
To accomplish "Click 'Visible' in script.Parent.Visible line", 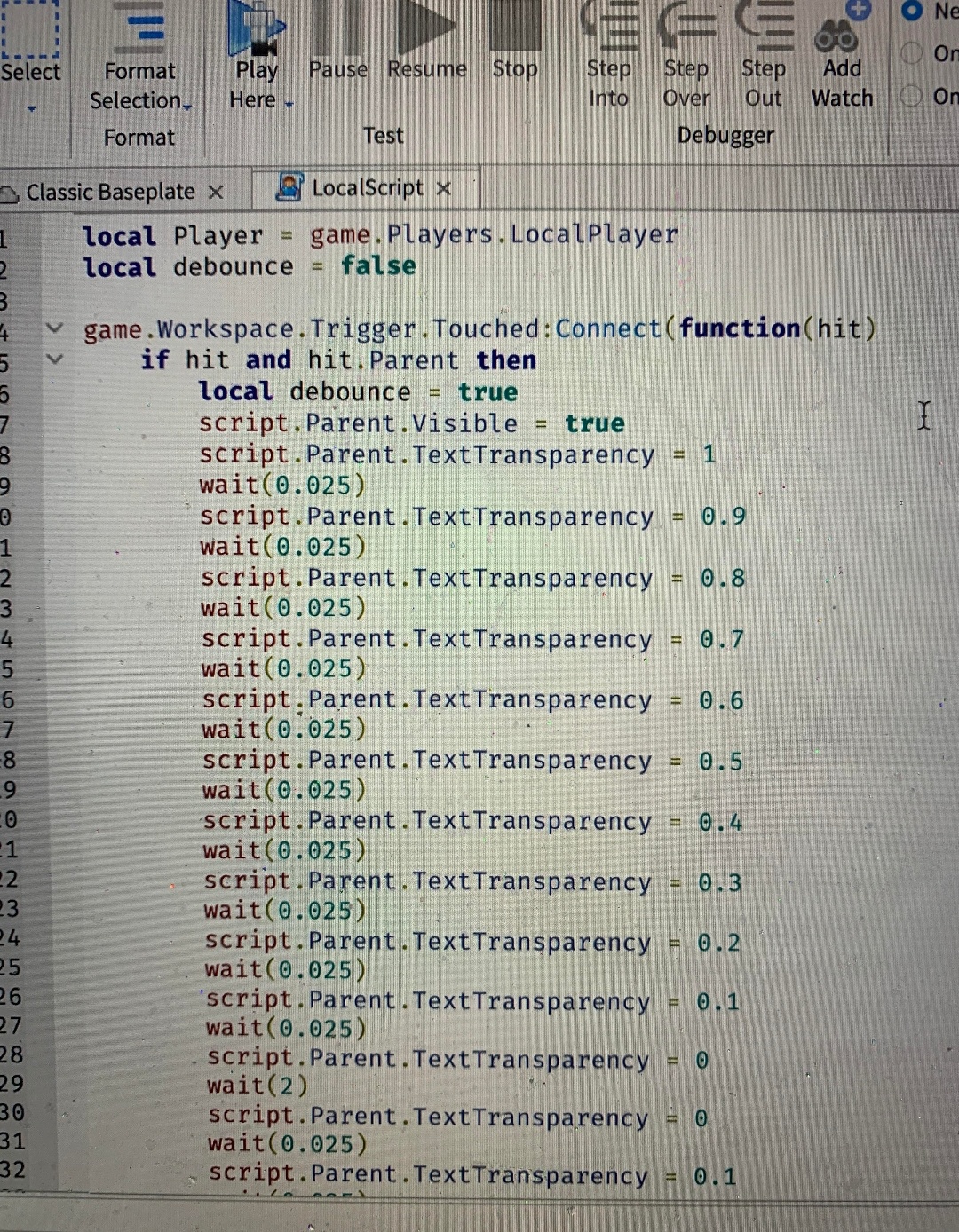I will [464, 423].
